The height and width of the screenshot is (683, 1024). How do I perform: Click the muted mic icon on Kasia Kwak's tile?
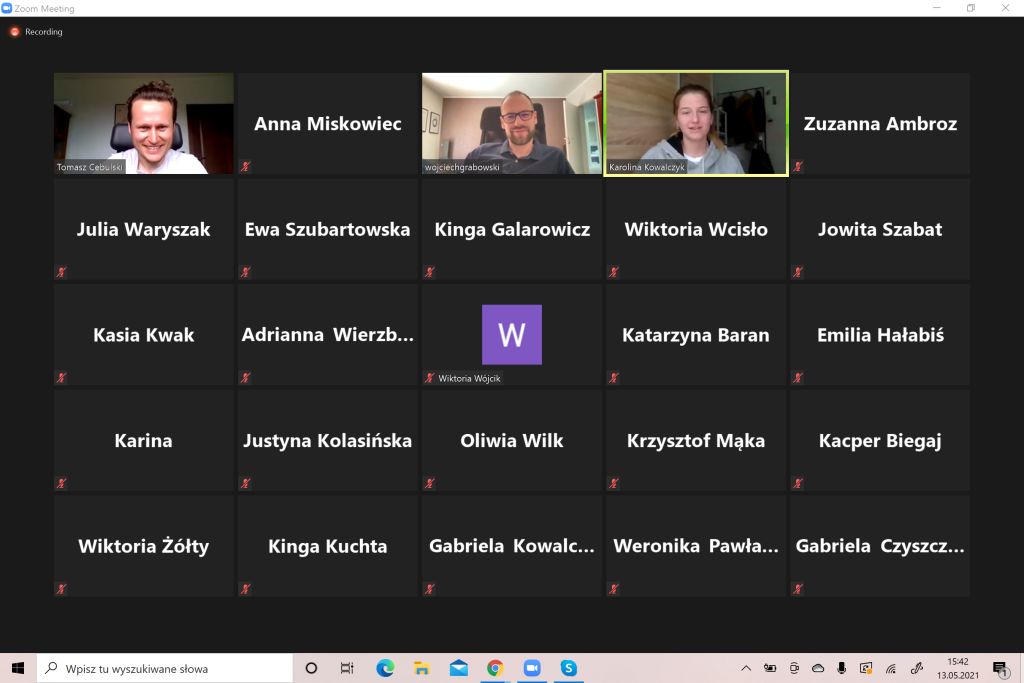[61, 378]
